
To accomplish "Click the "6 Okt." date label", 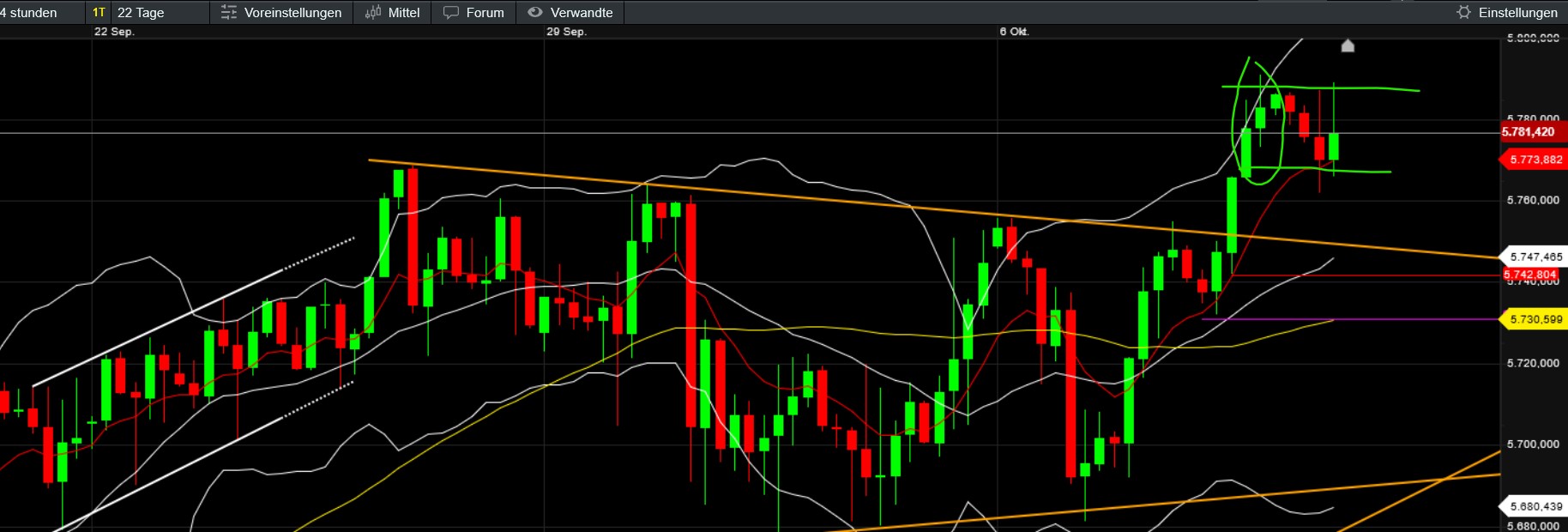I will click(1014, 32).
